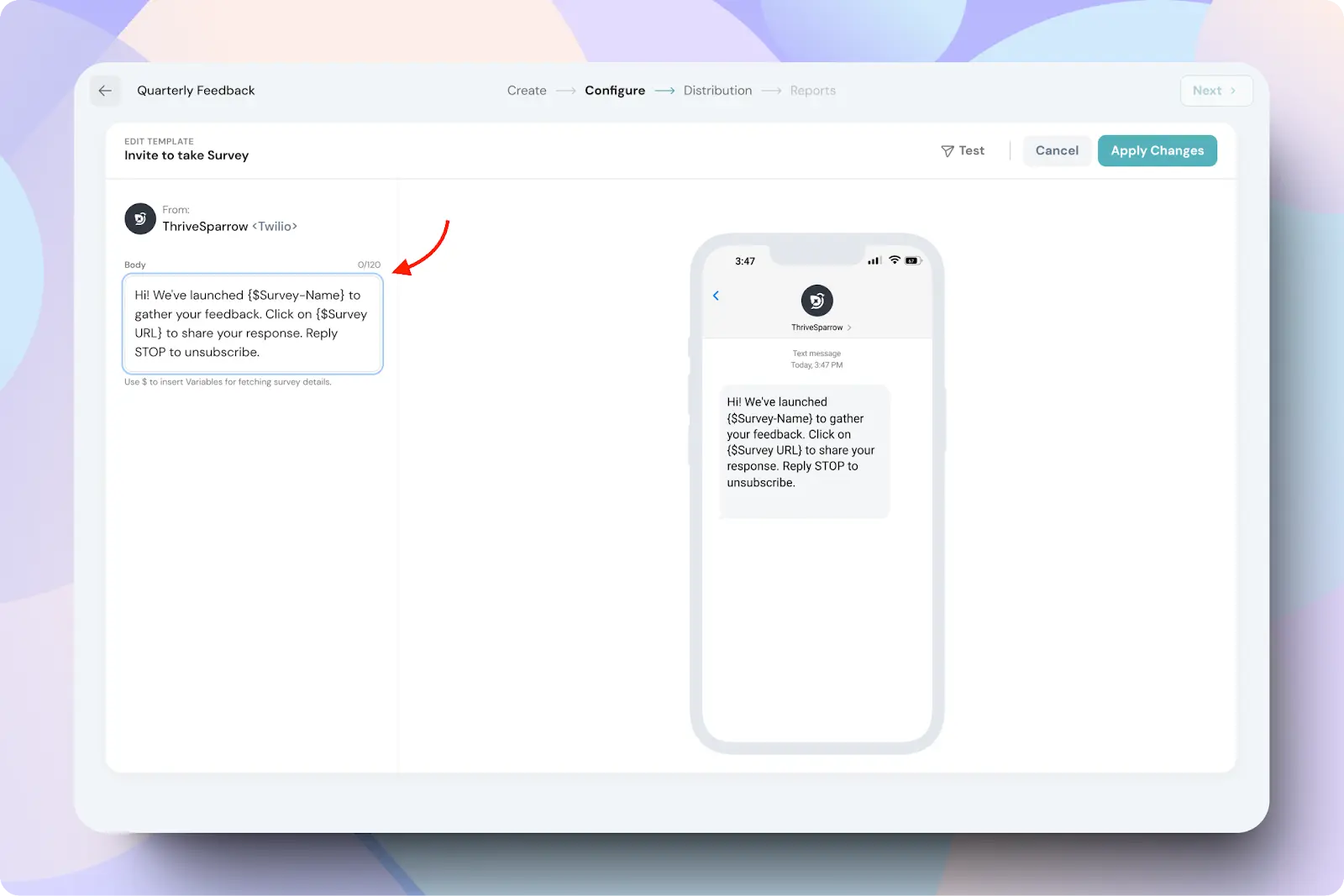Click the ThriveSparrow sender avatar by From
The width and height of the screenshot is (1344, 896).
pos(140,218)
